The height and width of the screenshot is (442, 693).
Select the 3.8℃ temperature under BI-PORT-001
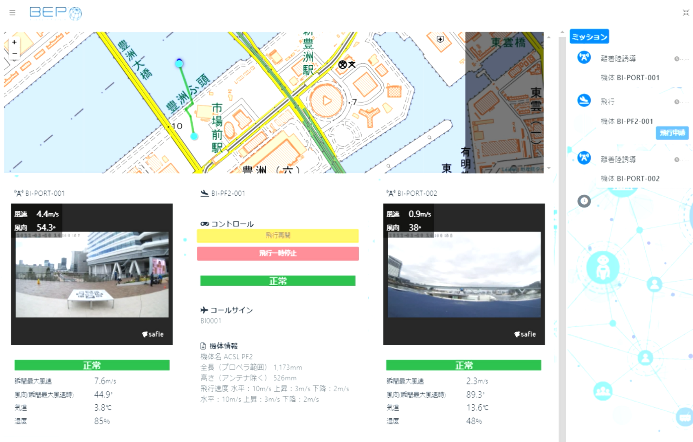click(103, 408)
